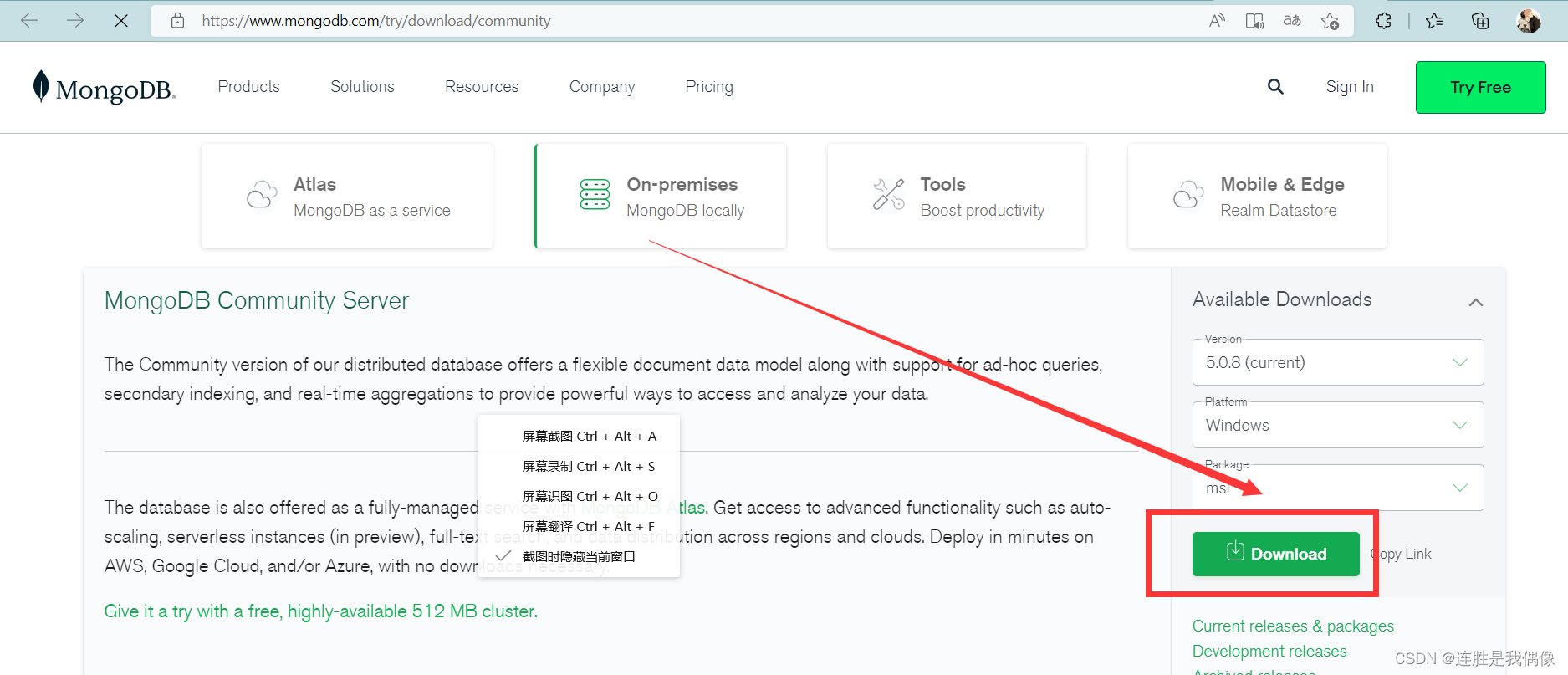Image resolution: width=1568 pixels, height=675 pixels.
Task: Click the Mobile & Edge cloud icon
Action: [1188, 195]
